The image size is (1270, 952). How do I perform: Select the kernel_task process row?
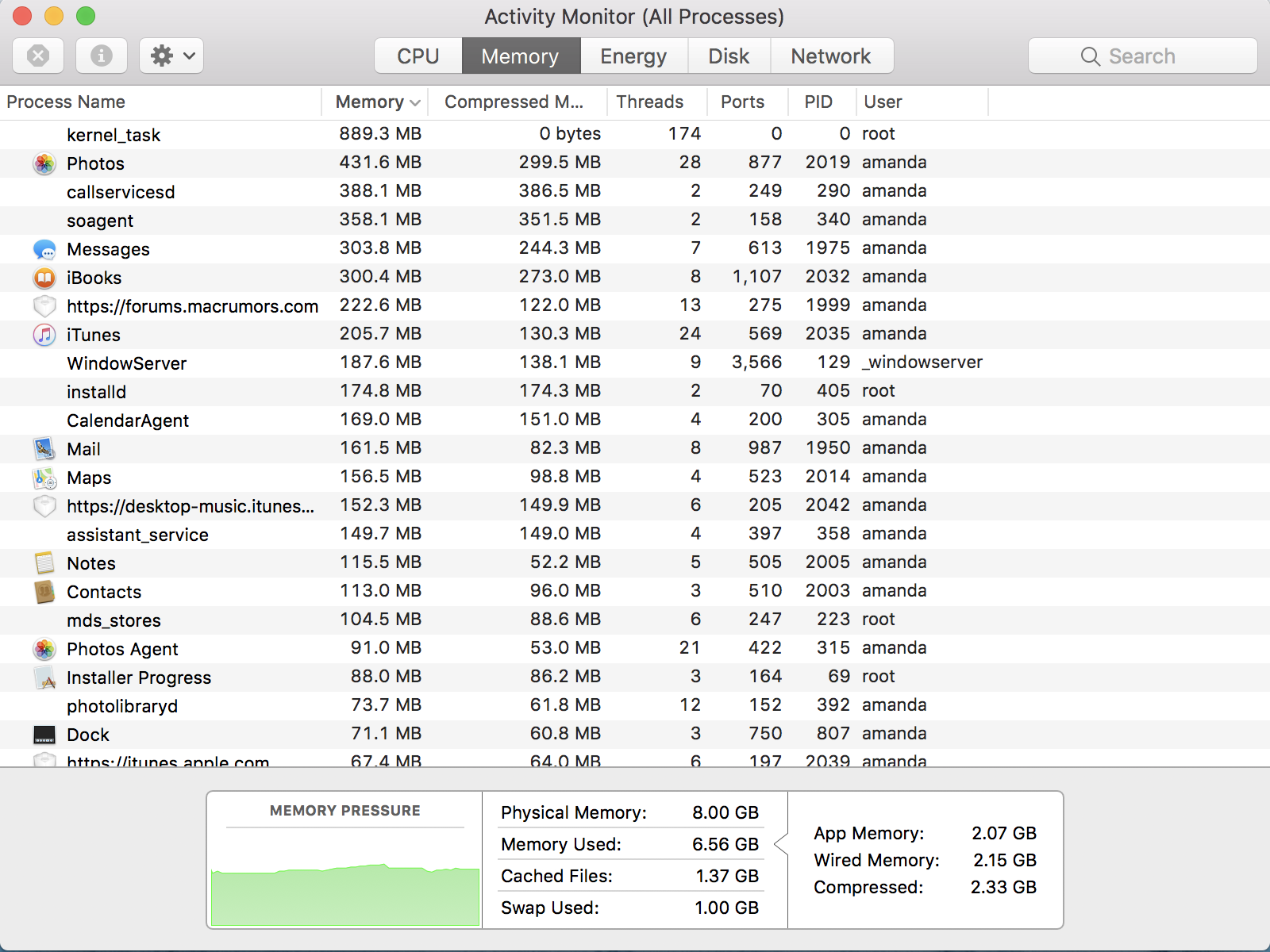point(635,134)
